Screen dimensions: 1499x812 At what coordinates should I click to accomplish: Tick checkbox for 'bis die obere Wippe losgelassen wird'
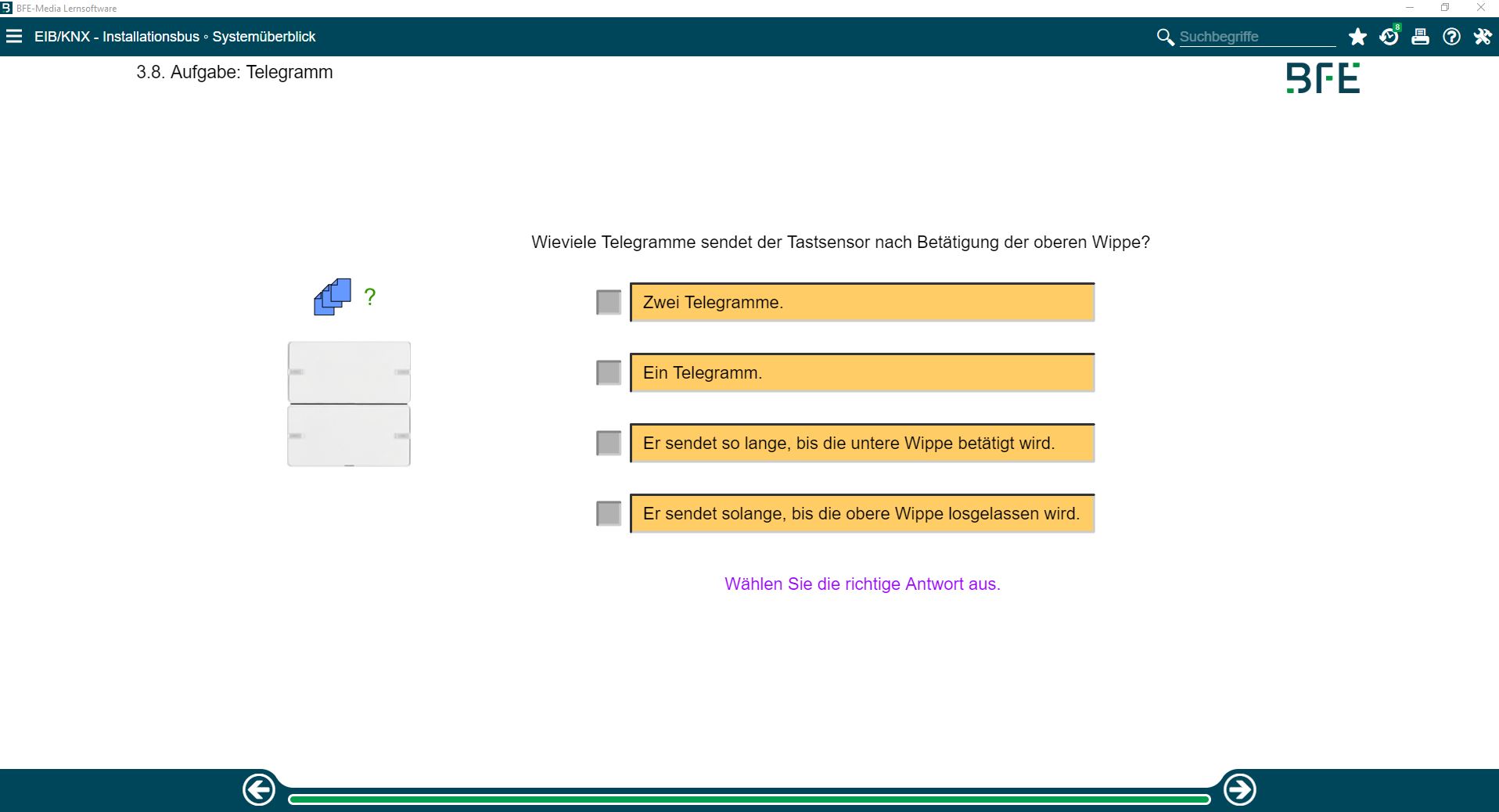pyautogui.click(x=609, y=513)
